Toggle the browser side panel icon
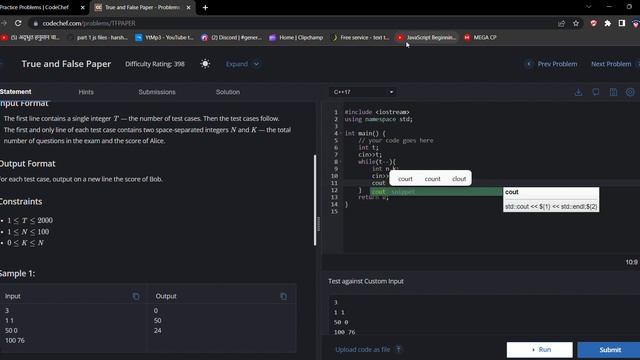The width and height of the screenshot is (640, 360). click(622, 23)
